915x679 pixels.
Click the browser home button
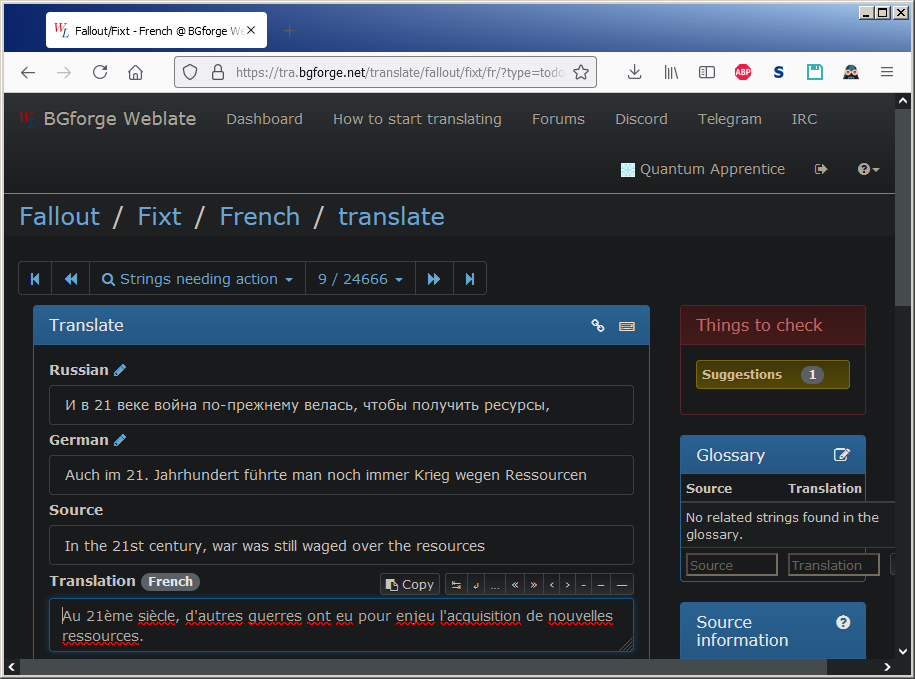click(135, 72)
